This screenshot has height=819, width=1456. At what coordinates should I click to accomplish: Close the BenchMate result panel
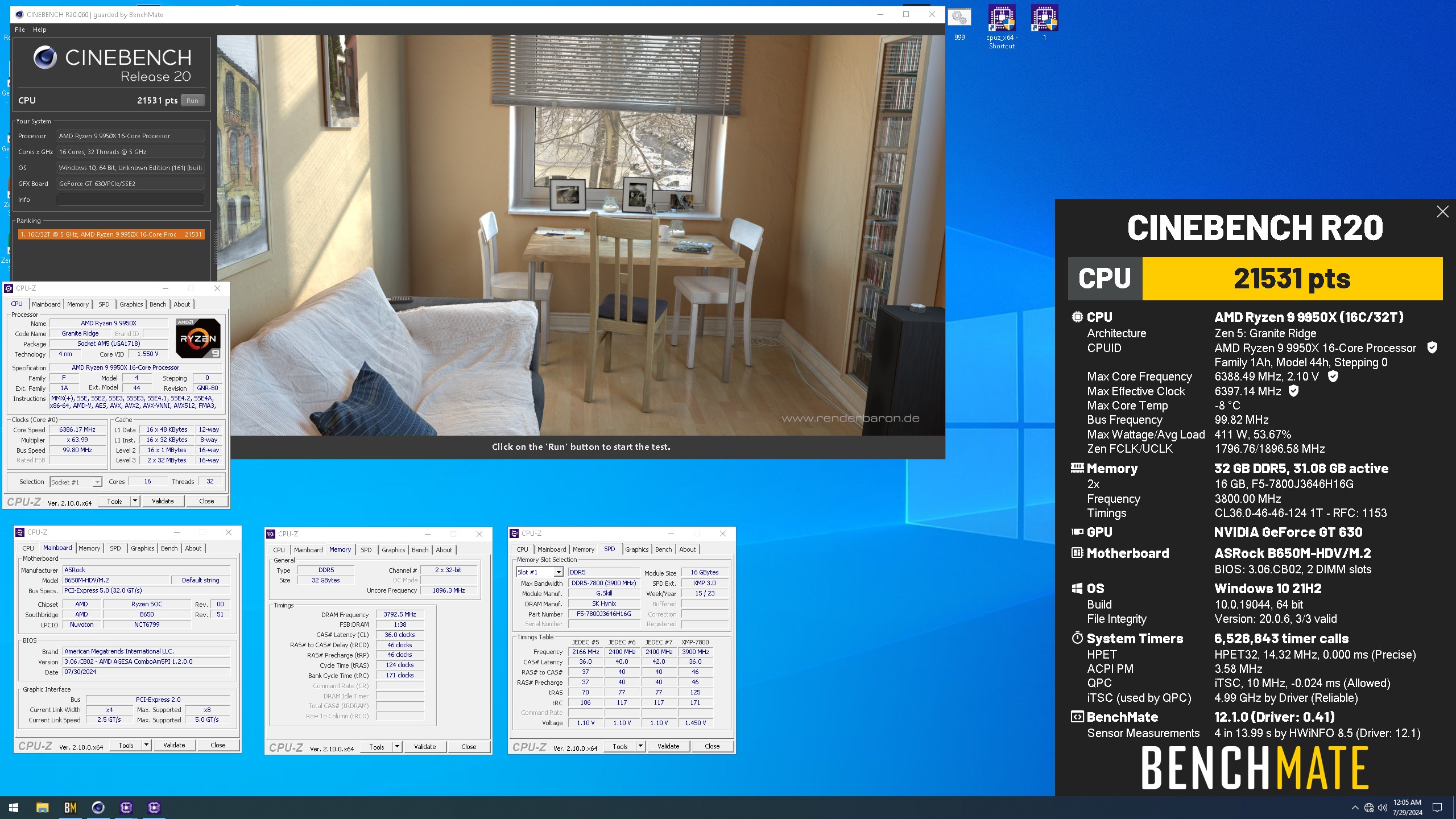pyautogui.click(x=1442, y=212)
